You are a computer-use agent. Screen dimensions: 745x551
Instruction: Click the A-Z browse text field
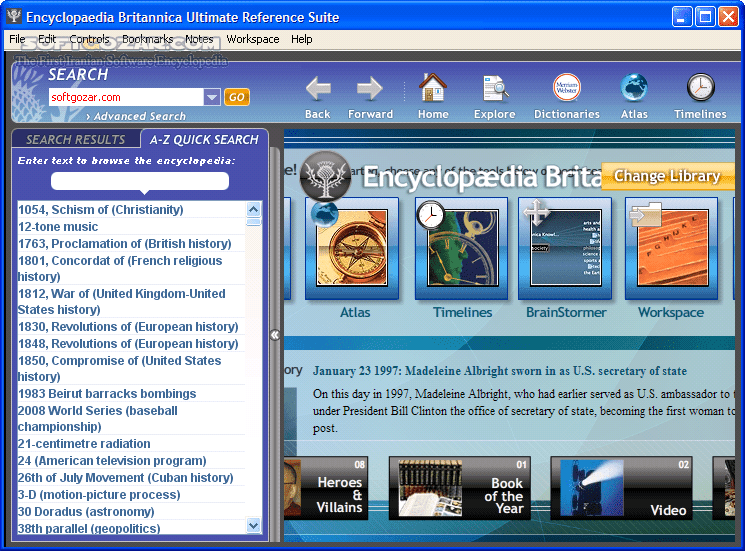tap(140, 181)
